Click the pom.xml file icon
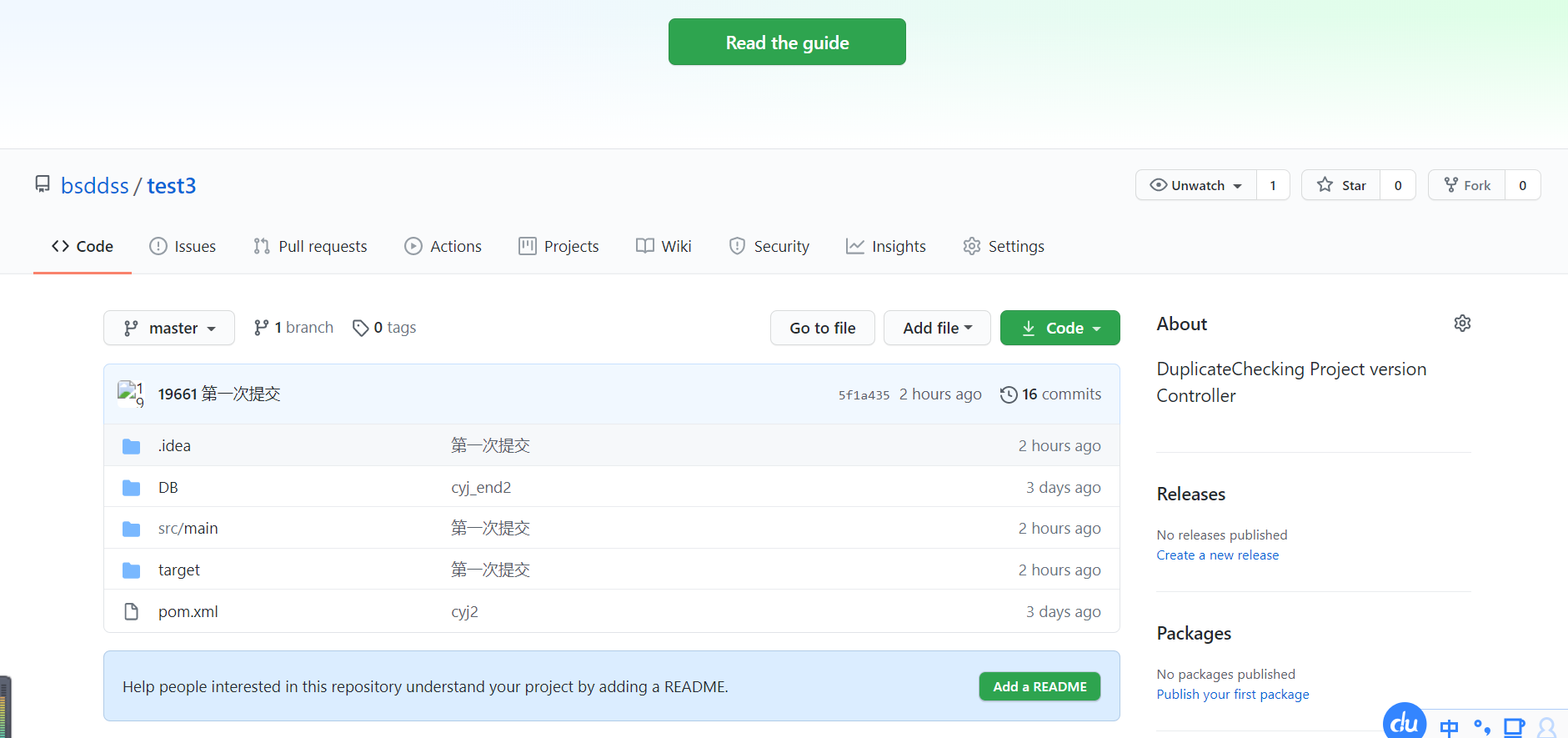Screen dimensions: 1568x738 pos(131,612)
